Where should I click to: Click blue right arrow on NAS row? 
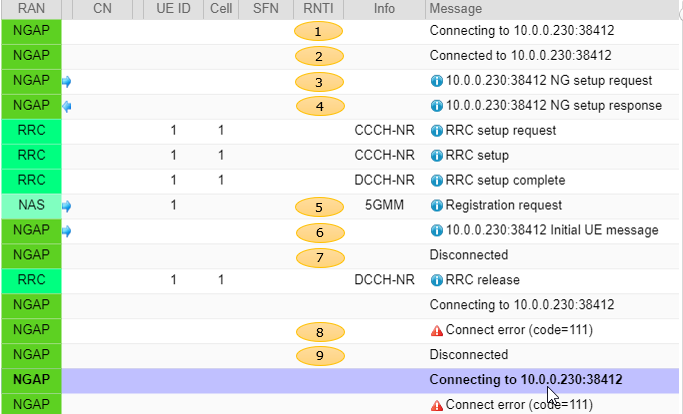click(x=67, y=206)
